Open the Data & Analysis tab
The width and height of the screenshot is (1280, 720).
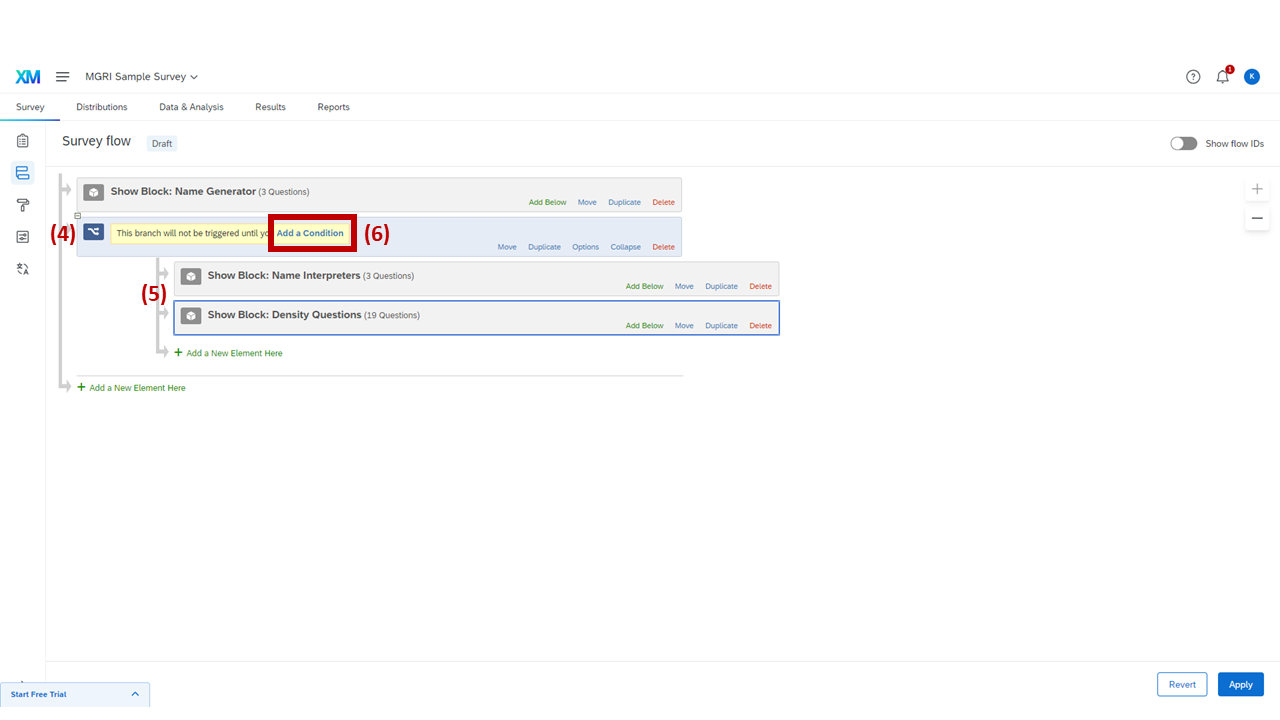pos(191,107)
